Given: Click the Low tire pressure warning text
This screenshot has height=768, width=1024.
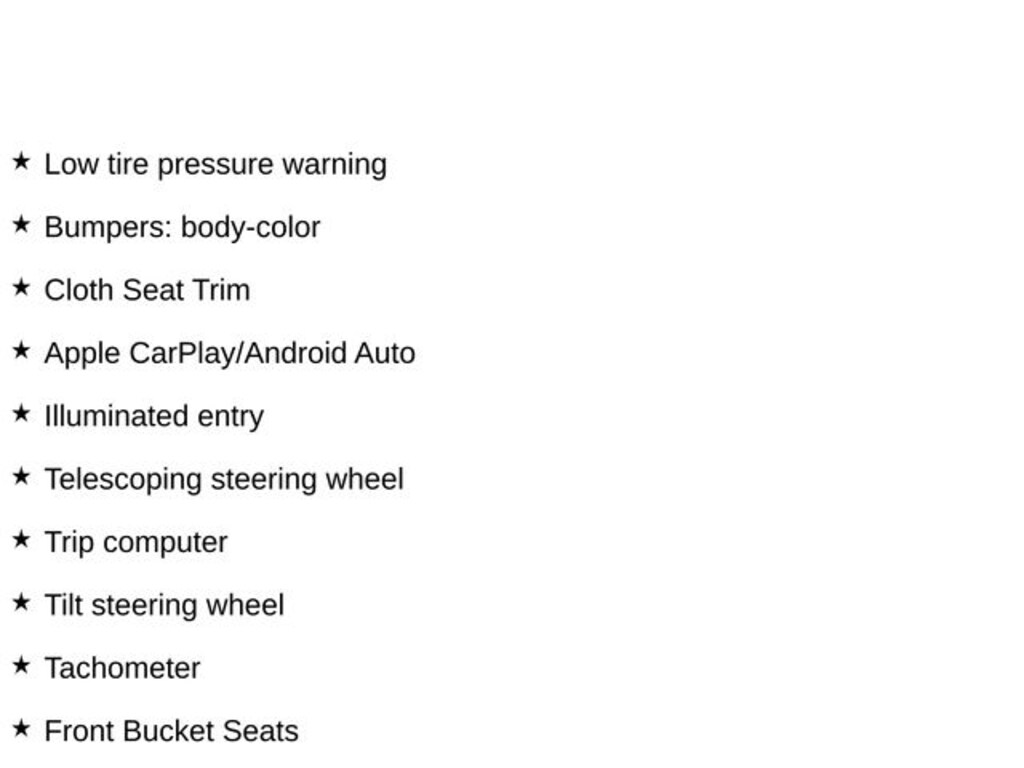Looking at the screenshot, I should click(x=215, y=164).
